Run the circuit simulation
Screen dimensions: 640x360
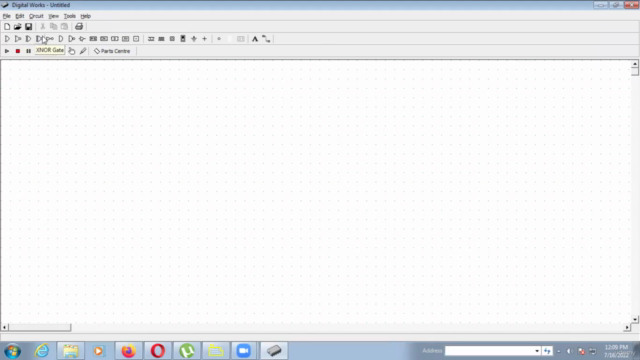(7, 51)
